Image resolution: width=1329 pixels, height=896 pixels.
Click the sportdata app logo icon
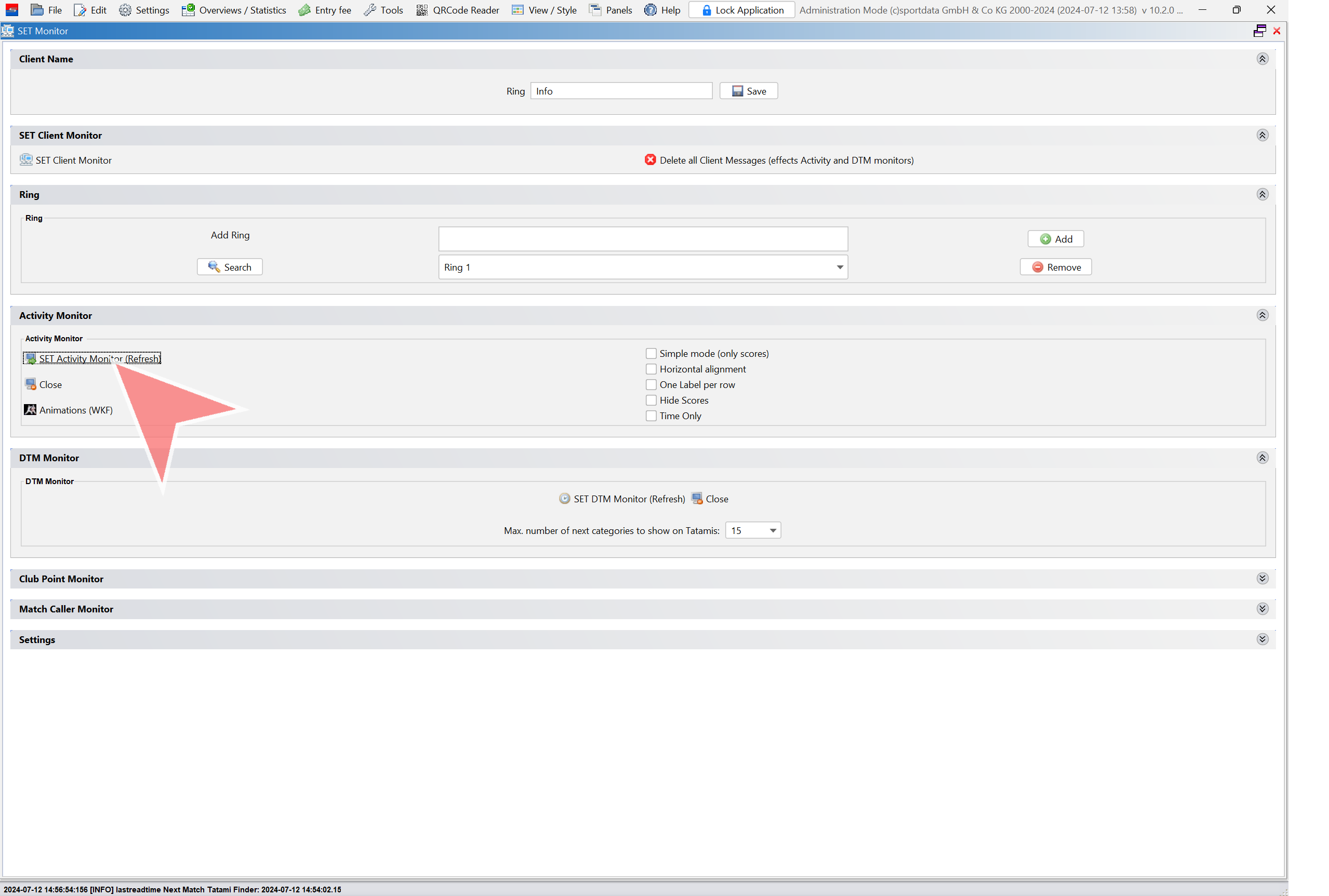(11, 10)
